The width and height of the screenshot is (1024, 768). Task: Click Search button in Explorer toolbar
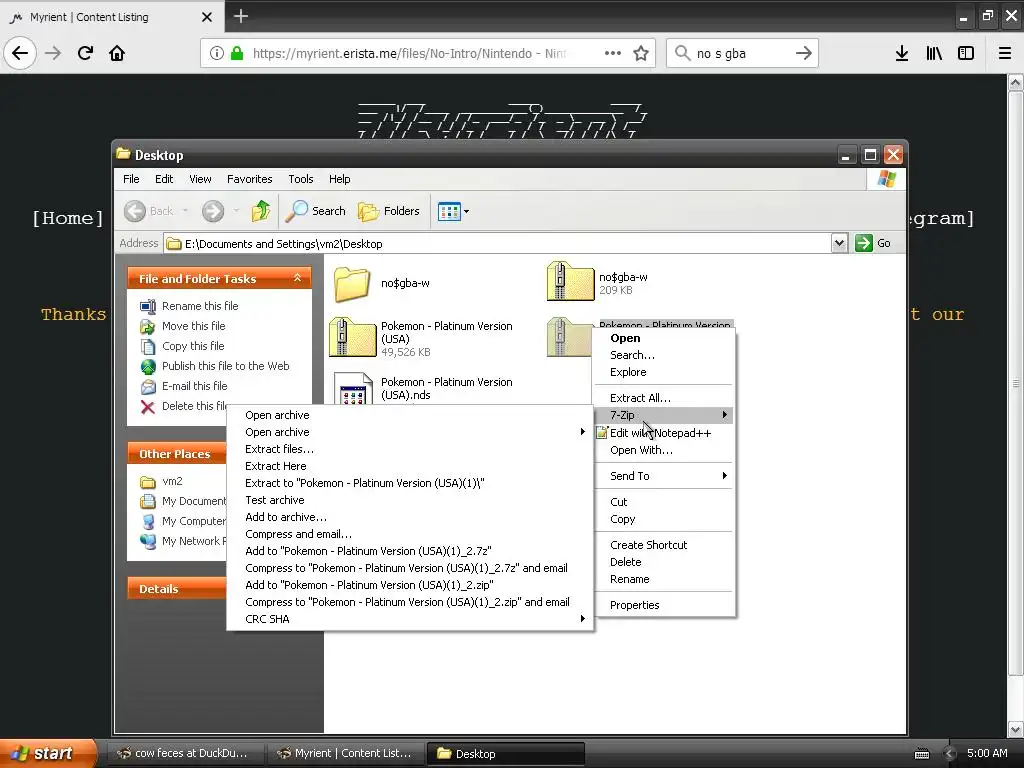pyautogui.click(x=316, y=211)
